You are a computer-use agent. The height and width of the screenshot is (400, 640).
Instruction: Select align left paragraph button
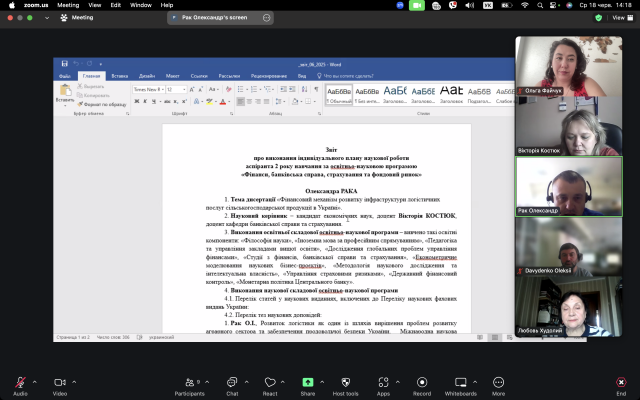[x=240, y=102]
